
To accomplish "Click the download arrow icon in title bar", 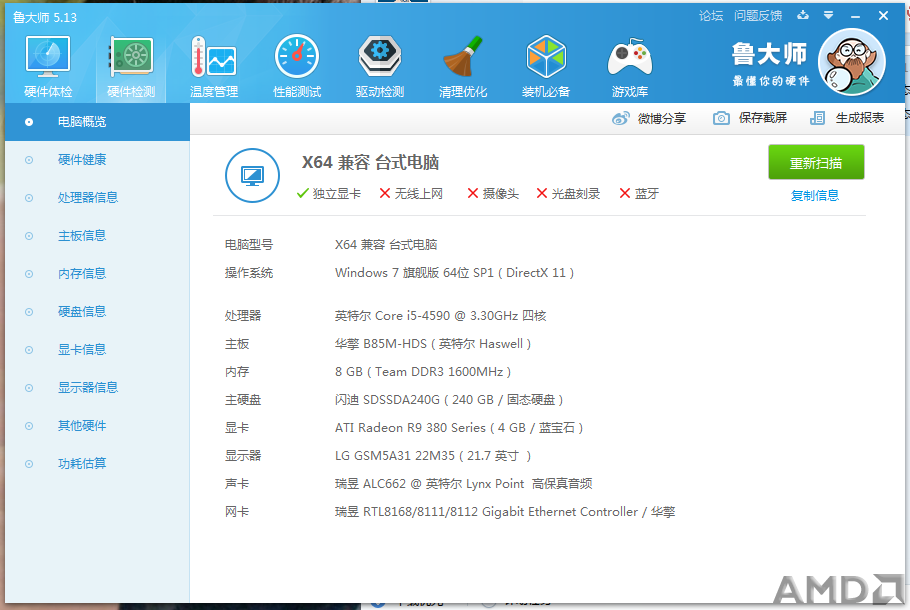I will [x=803, y=15].
